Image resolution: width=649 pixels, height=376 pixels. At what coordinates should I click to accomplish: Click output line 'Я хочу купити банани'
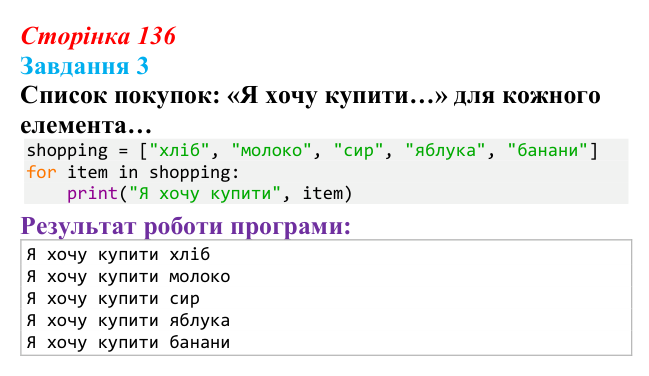point(128,343)
